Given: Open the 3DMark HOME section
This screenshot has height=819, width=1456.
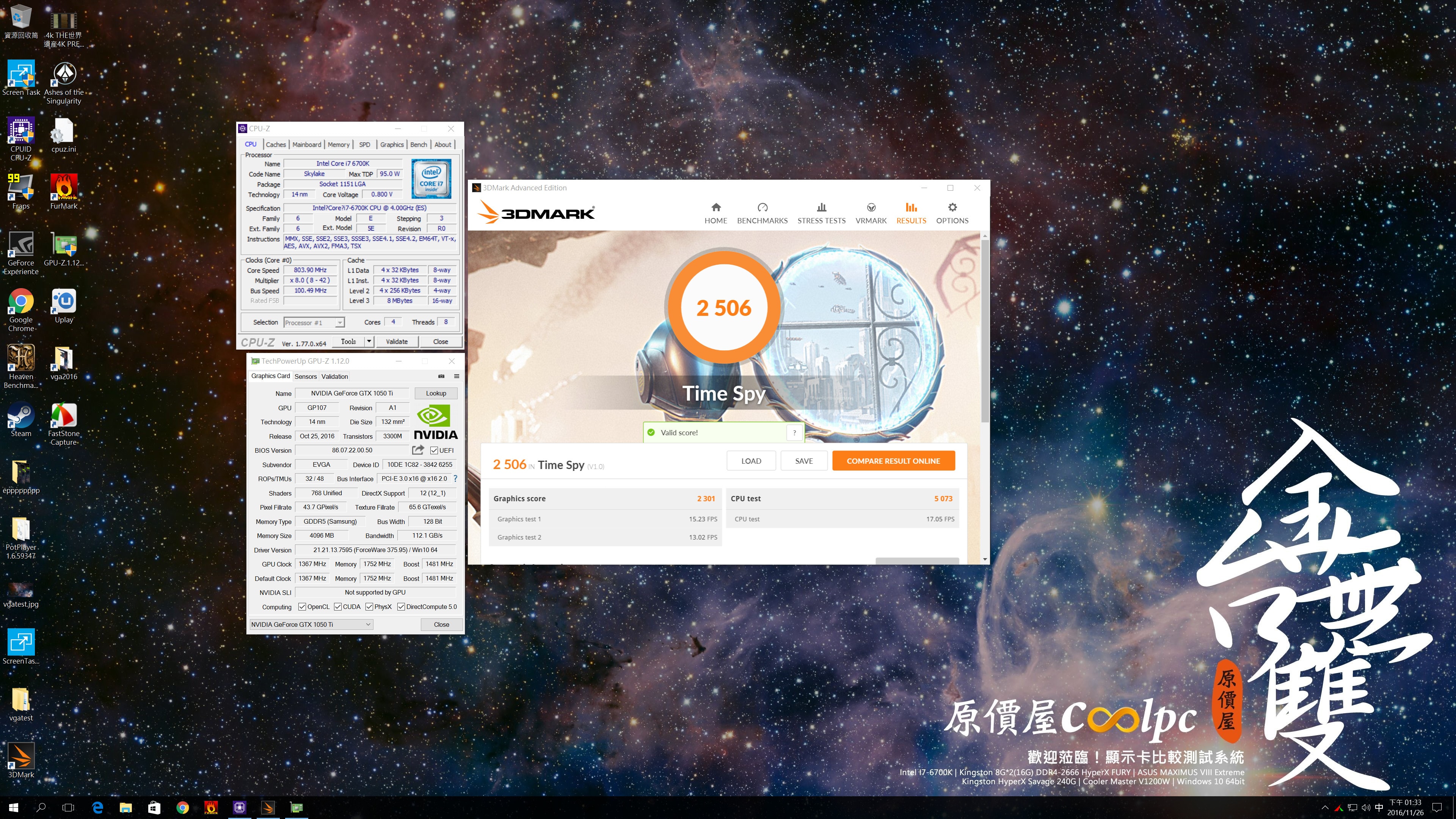Looking at the screenshot, I should click(715, 213).
